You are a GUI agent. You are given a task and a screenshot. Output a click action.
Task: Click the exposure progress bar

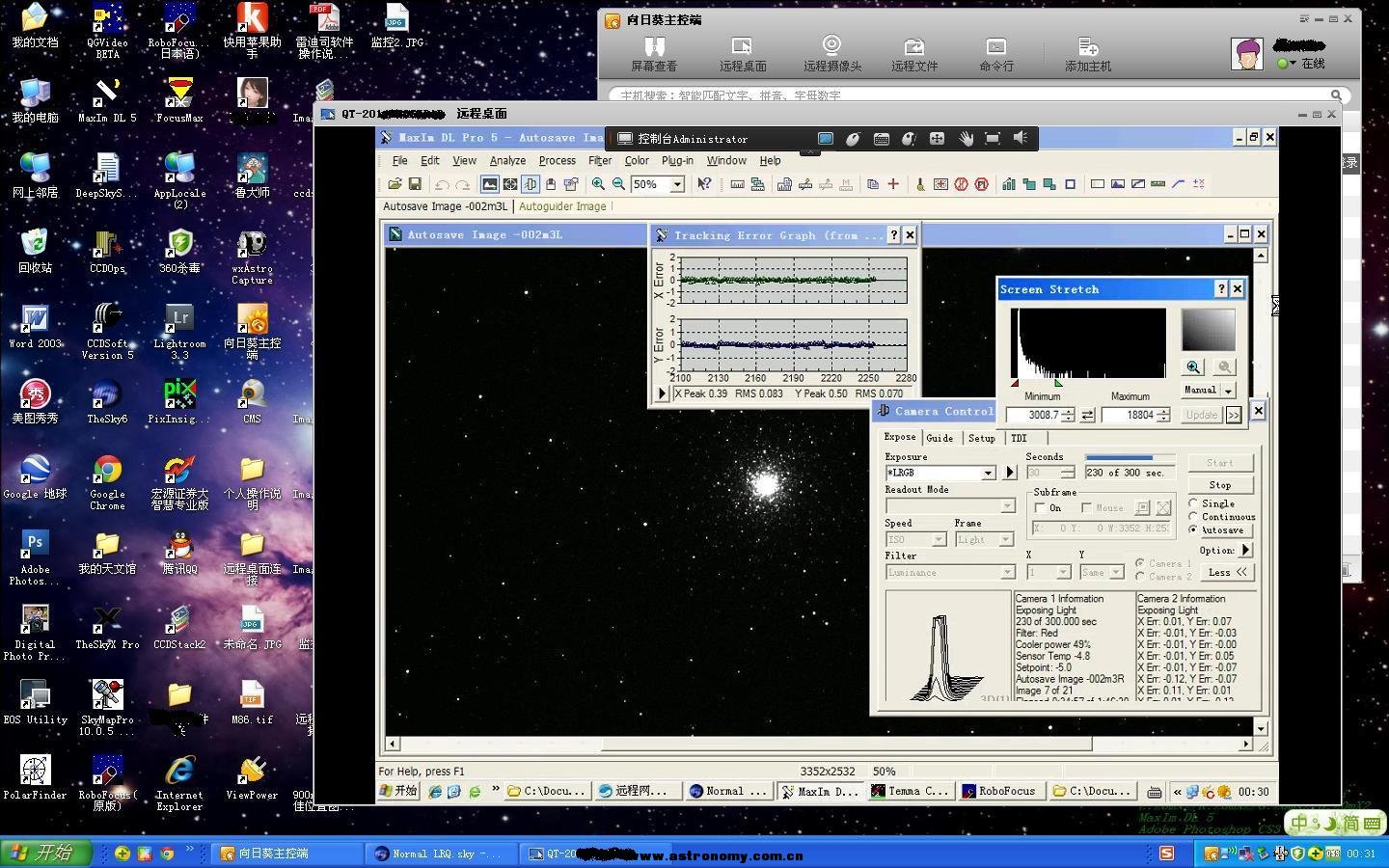(1130, 457)
